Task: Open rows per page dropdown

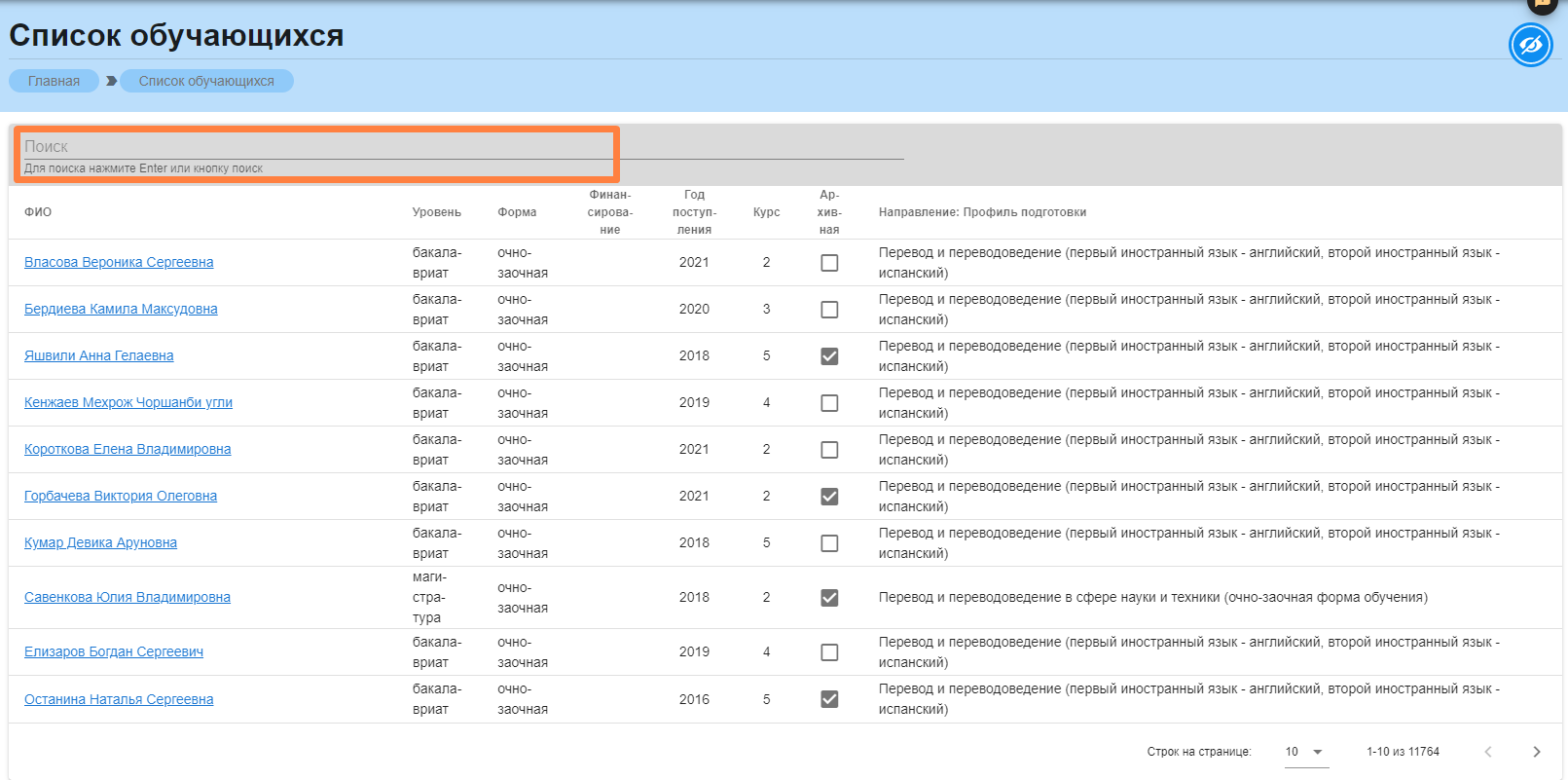Action: (x=1305, y=752)
